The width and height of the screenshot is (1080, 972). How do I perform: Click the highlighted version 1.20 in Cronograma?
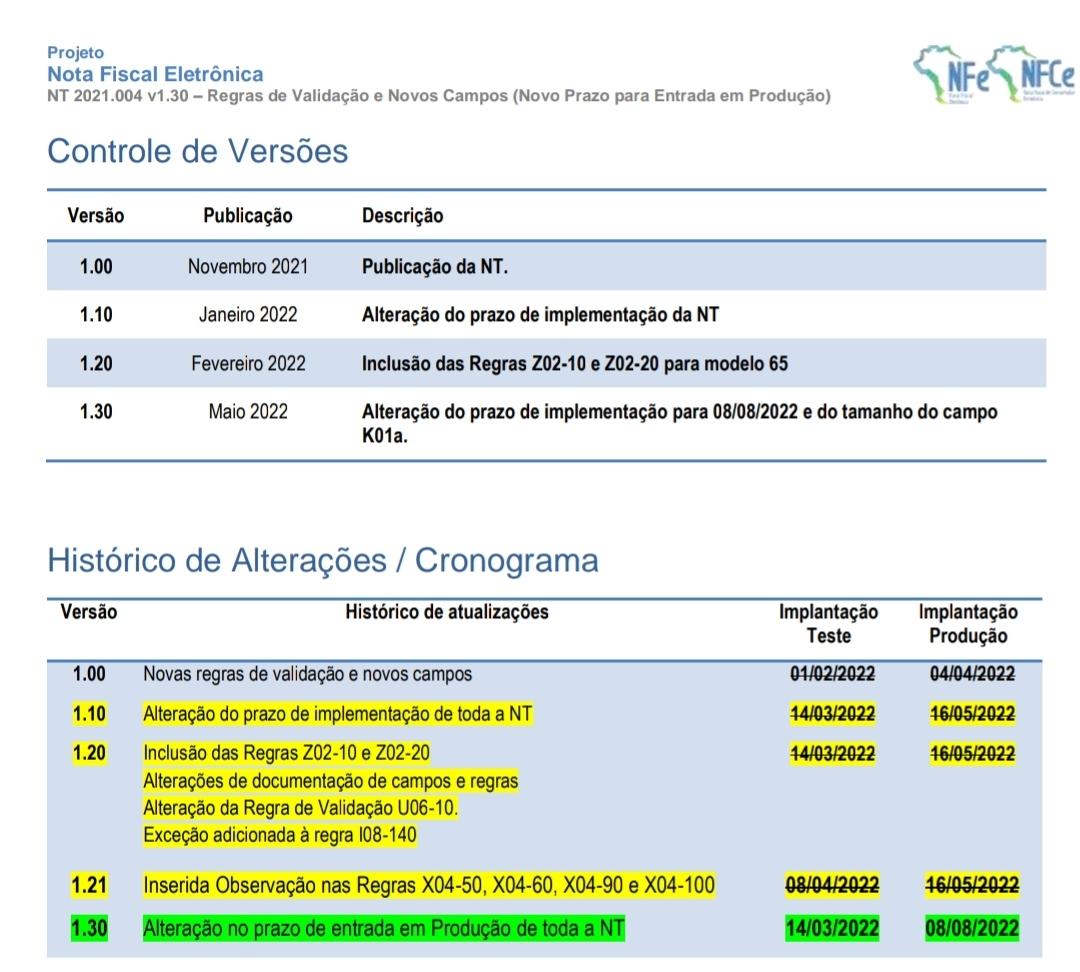(90, 753)
